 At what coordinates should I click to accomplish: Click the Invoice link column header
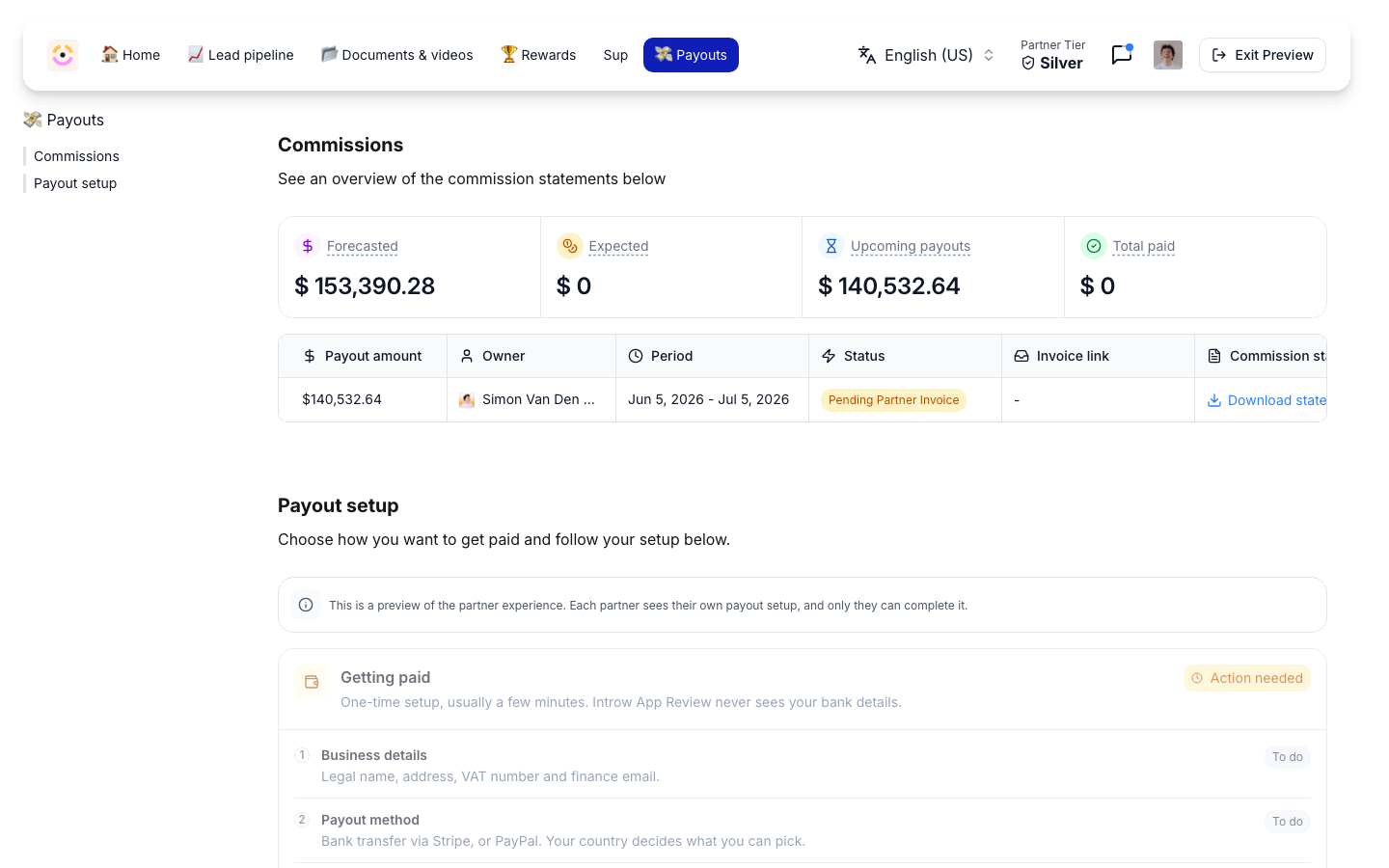coord(1098,356)
